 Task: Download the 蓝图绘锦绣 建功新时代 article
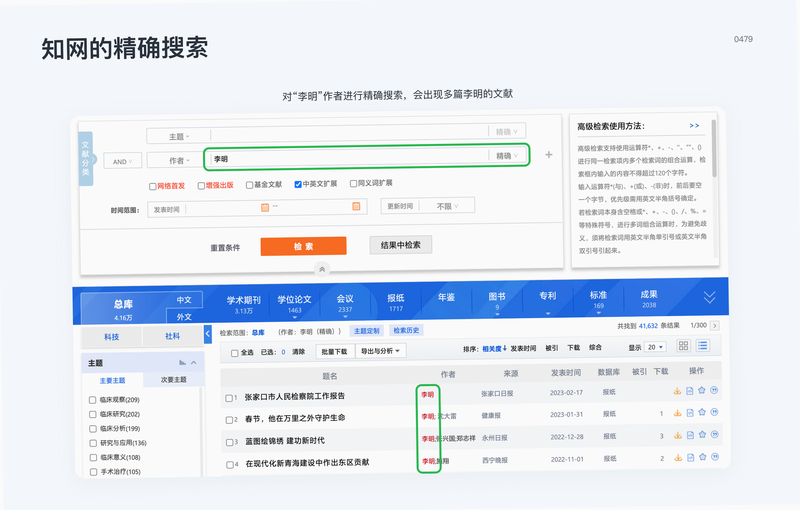pos(678,436)
